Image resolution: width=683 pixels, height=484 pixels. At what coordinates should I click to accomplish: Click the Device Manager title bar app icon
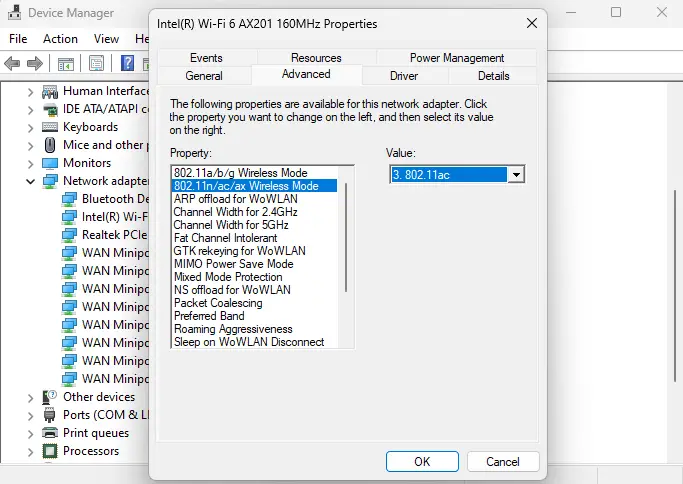click(x=14, y=13)
